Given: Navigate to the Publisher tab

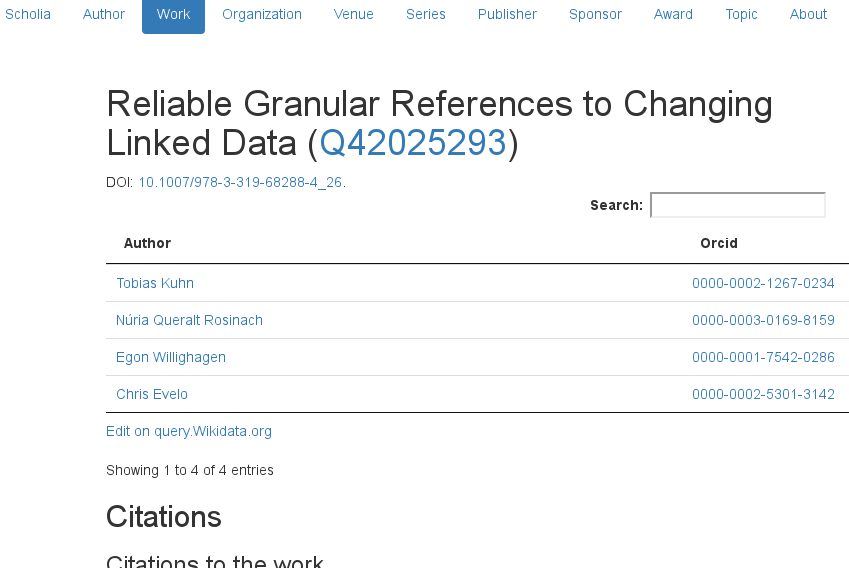Looking at the screenshot, I should click(507, 14).
